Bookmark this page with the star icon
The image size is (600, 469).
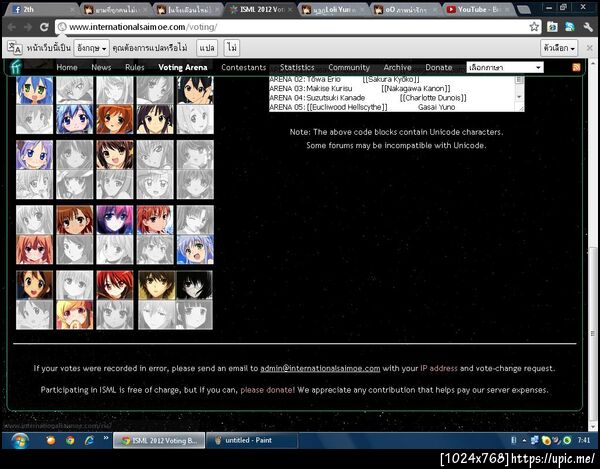point(534,27)
